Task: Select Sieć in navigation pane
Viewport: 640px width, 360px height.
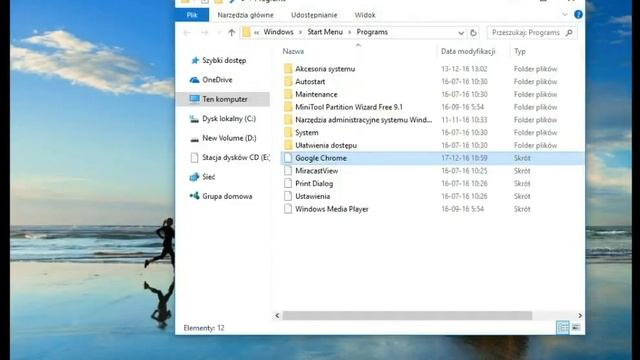Action: [208, 177]
